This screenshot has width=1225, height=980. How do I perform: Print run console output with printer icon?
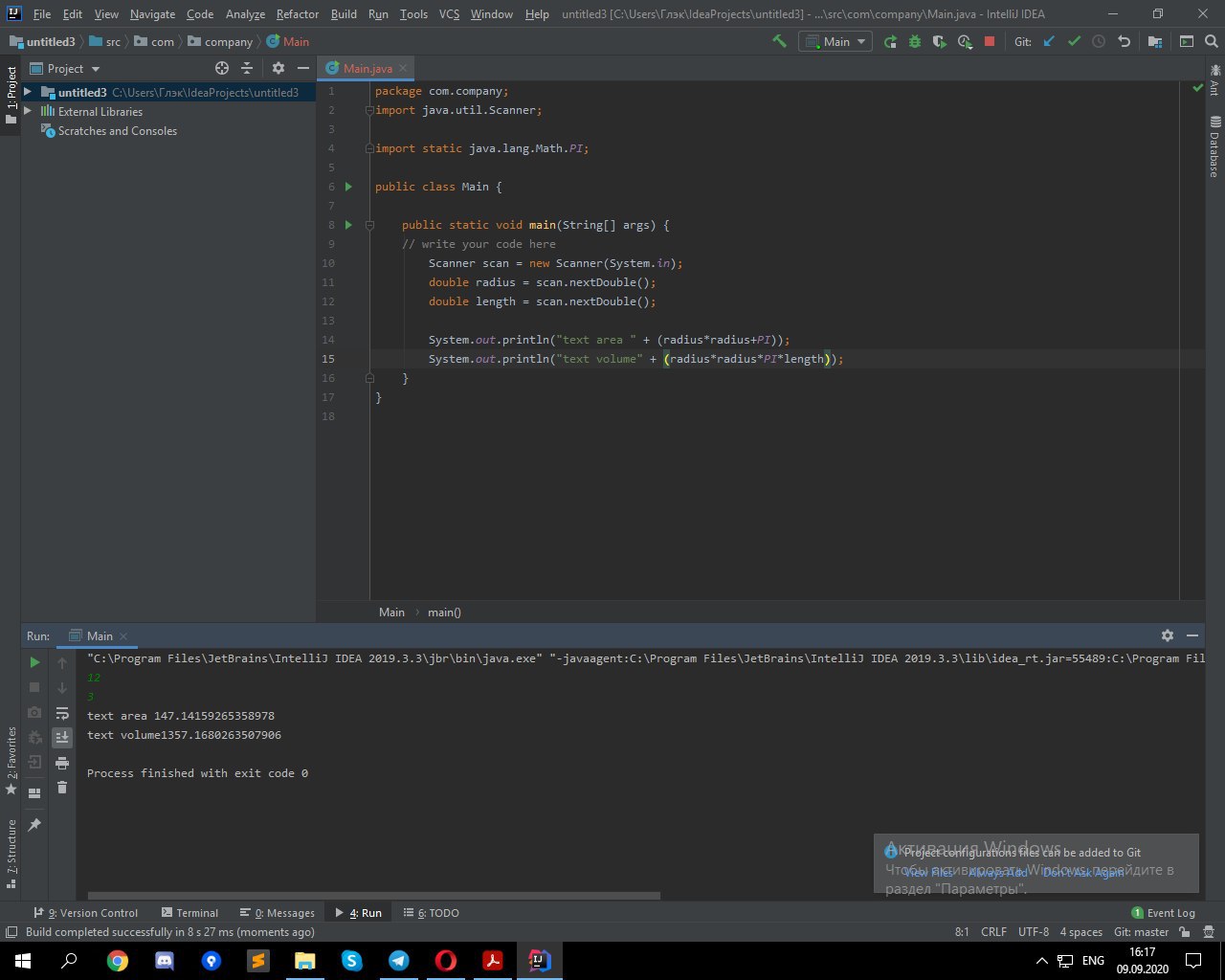click(62, 763)
